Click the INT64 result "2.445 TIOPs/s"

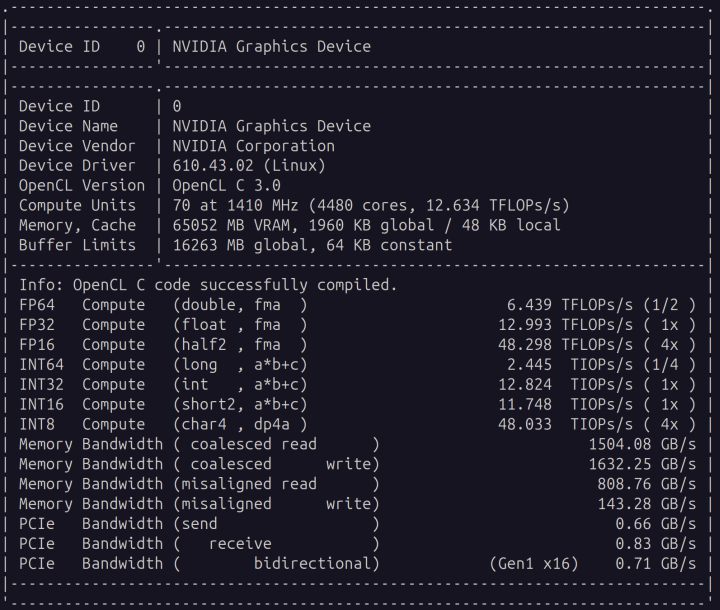[570, 364]
